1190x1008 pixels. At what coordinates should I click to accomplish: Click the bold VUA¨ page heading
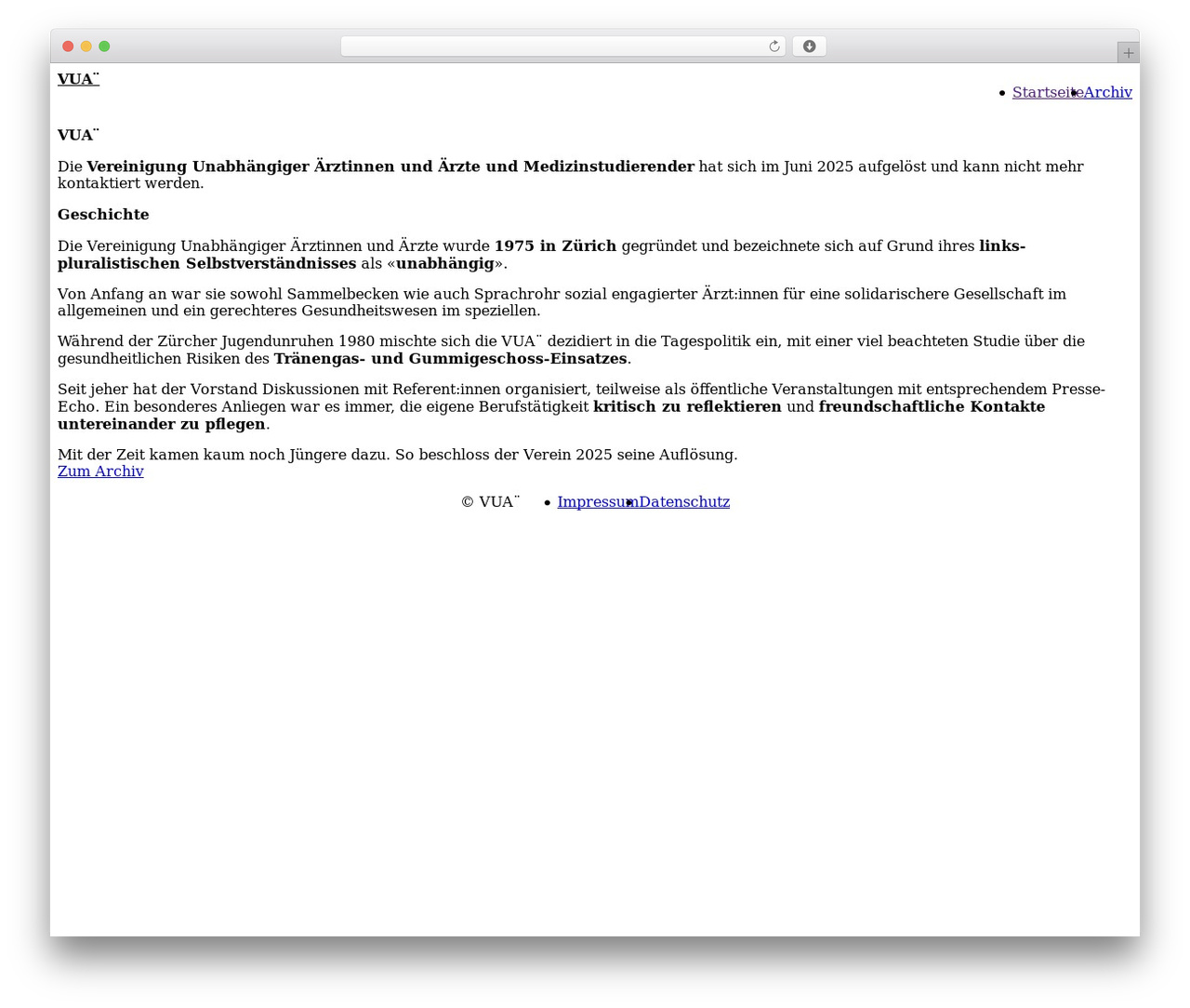tap(78, 135)
